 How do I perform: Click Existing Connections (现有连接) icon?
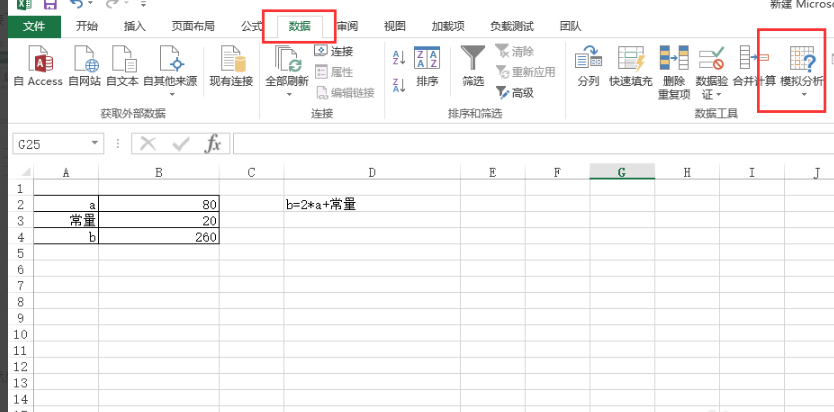pyautogui.click(x=231, y=66)
